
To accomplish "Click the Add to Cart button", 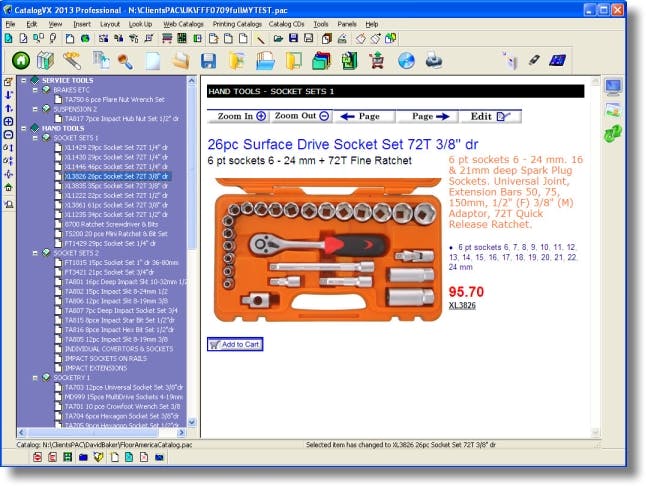I will point(235,344).
